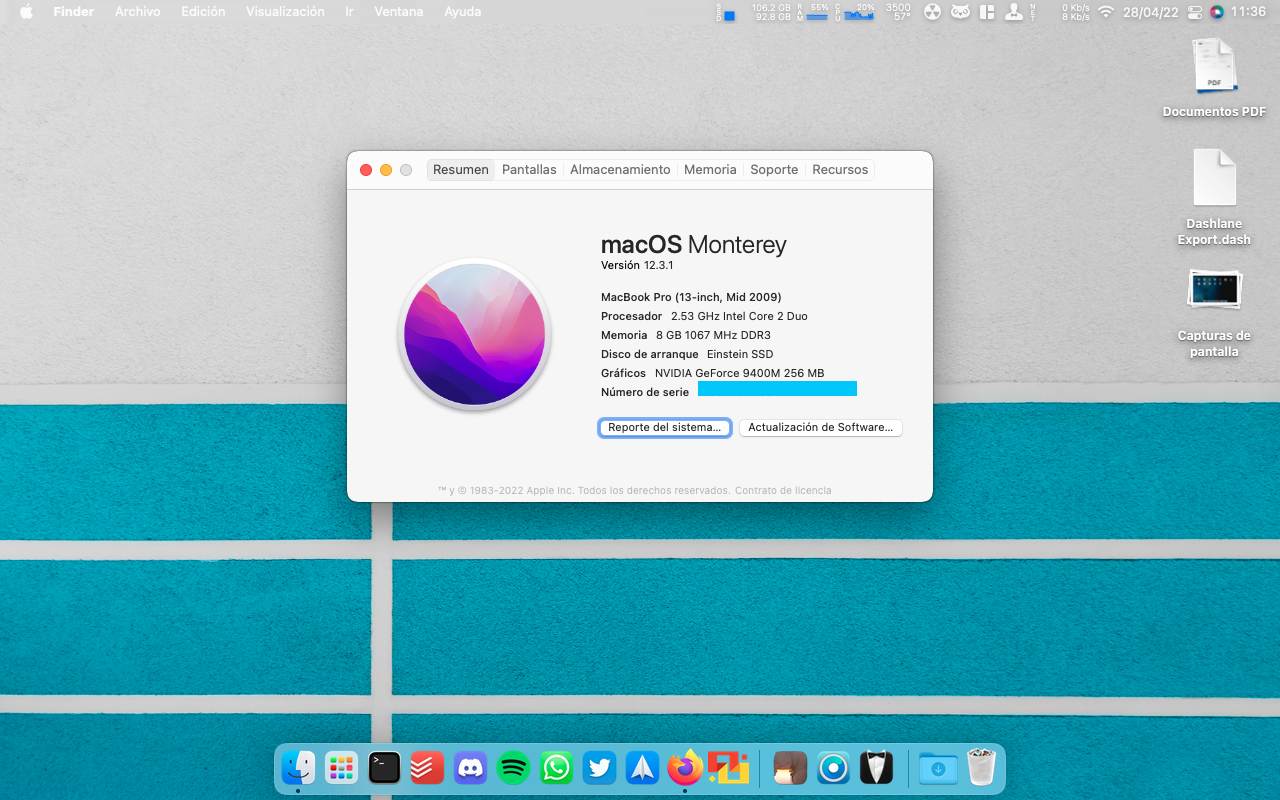Click the radiation symbol menu bar icon
The width and height of the screenshot is (1280, 800).
tap(932, 12)
